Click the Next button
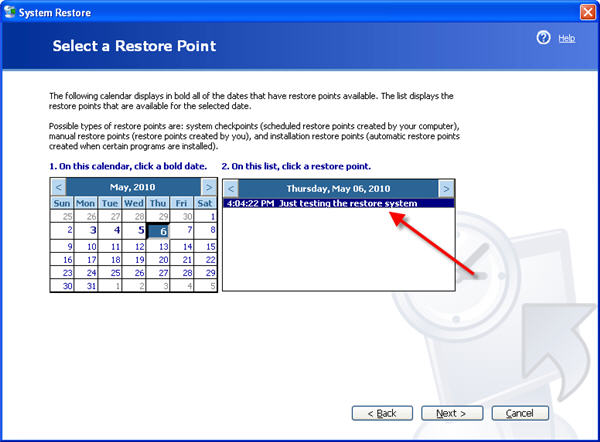 451,413
